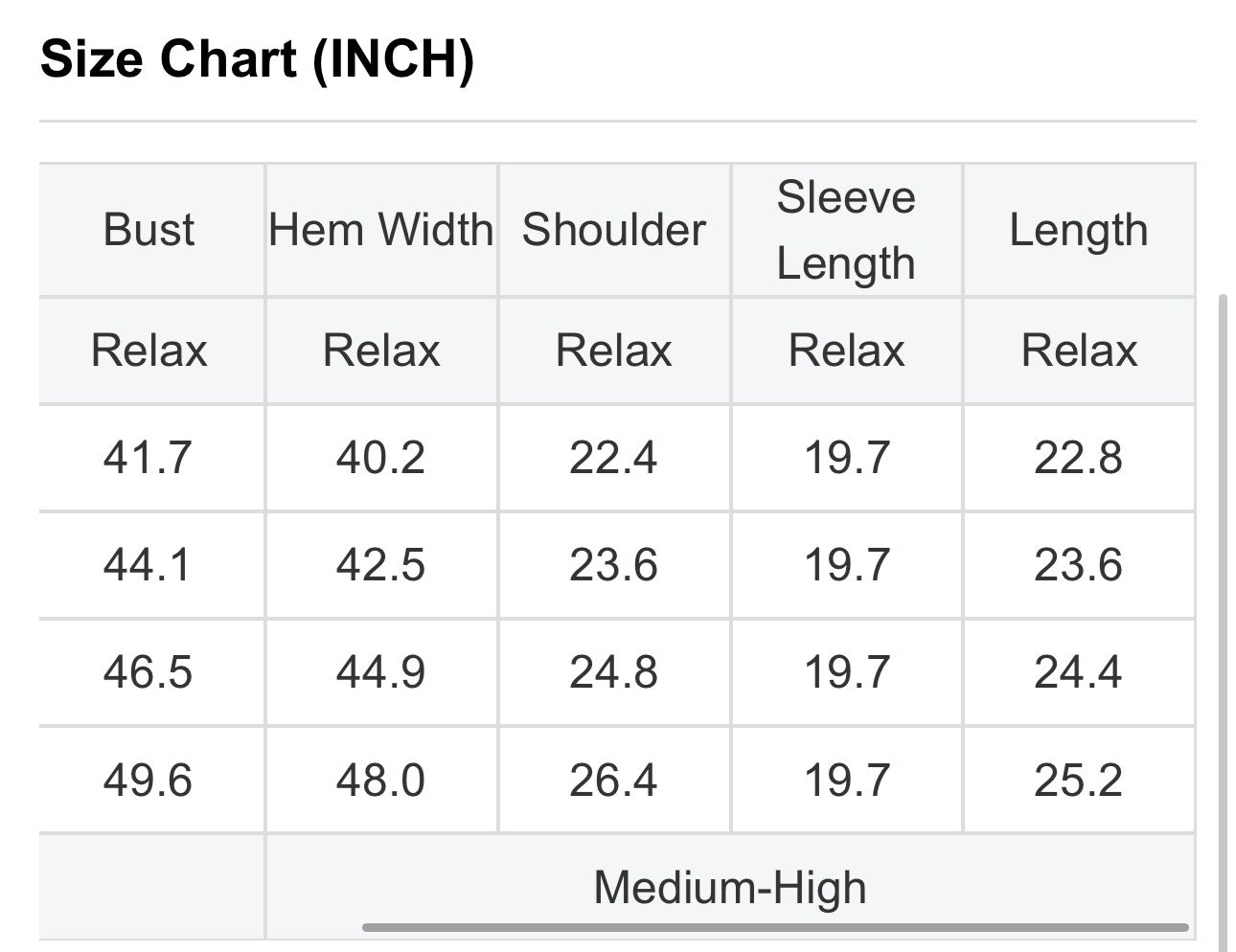Click the length value 22.8
Viewport: 1236px width, 952px height.
click(1078, 458)
